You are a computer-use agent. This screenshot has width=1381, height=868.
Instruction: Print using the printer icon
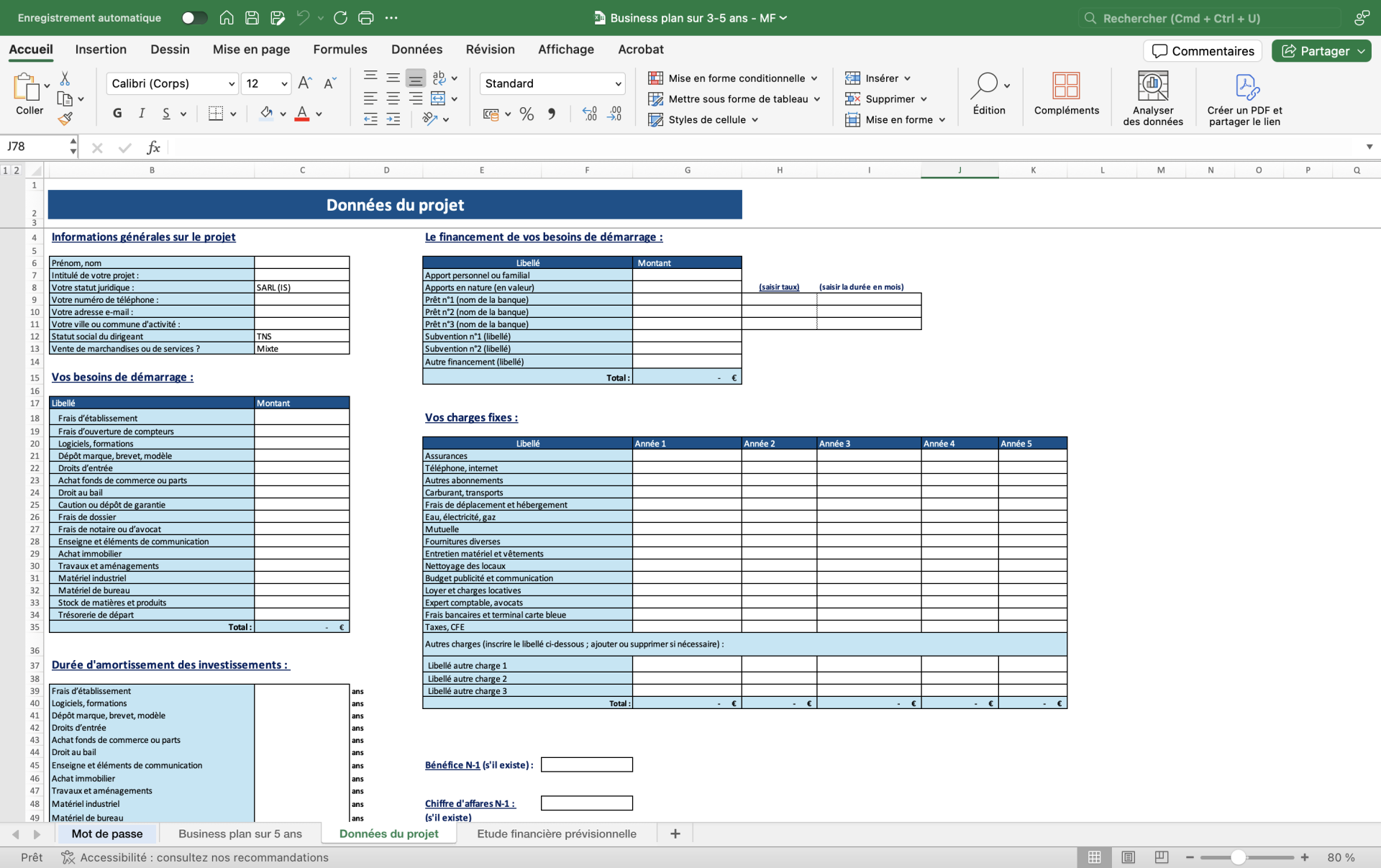[366, 18]
